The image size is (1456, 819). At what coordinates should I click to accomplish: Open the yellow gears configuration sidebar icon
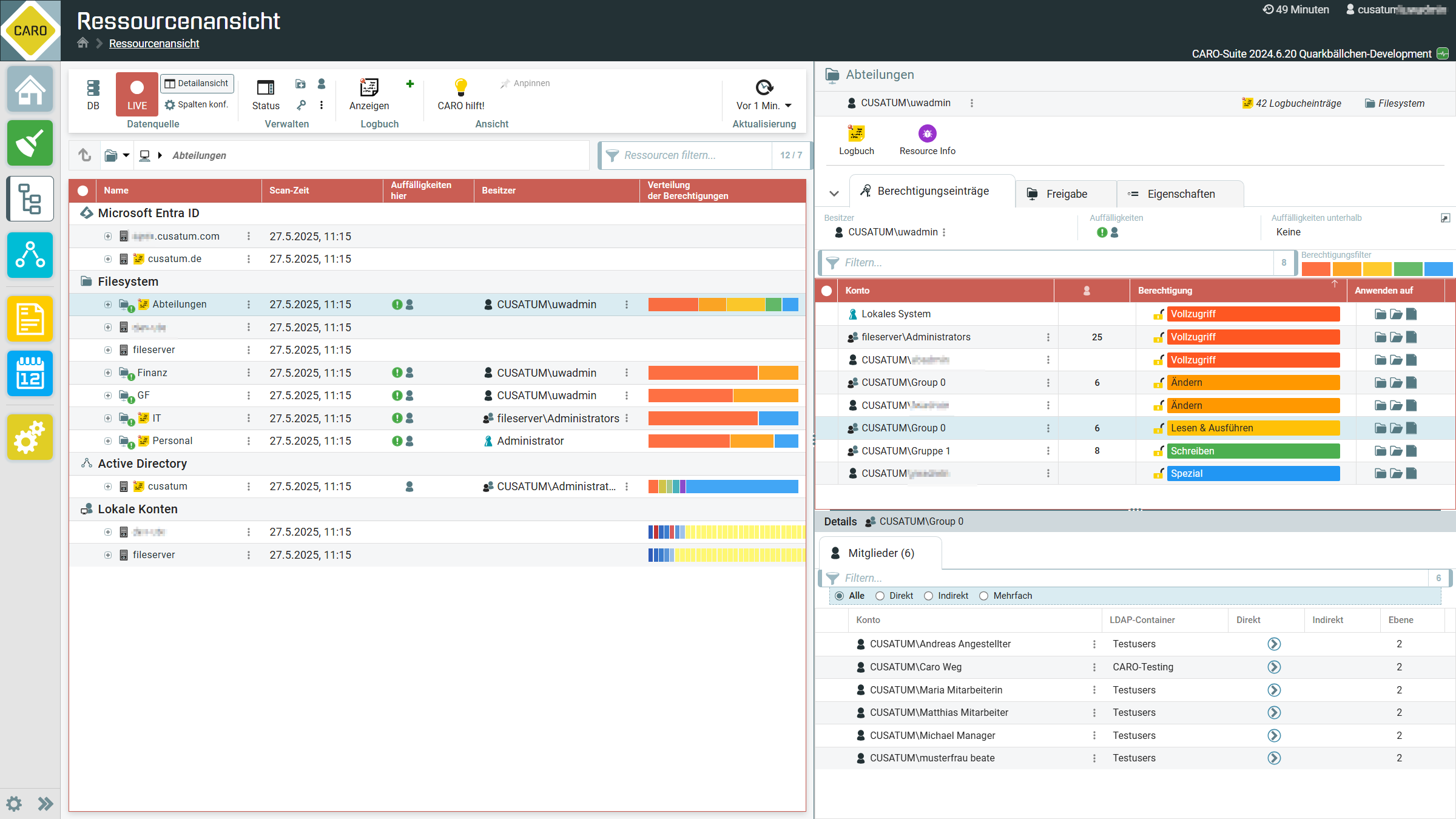(30, 437)
